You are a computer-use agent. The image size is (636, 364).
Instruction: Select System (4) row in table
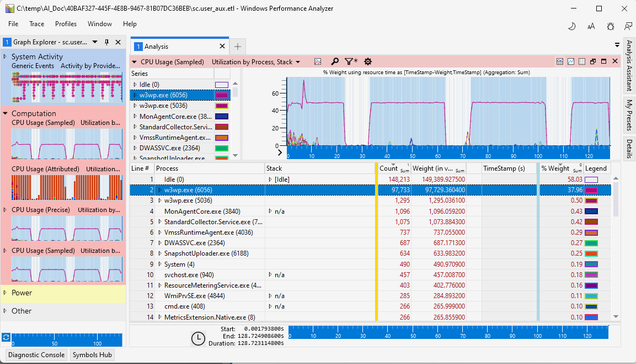tap(370, 264)
